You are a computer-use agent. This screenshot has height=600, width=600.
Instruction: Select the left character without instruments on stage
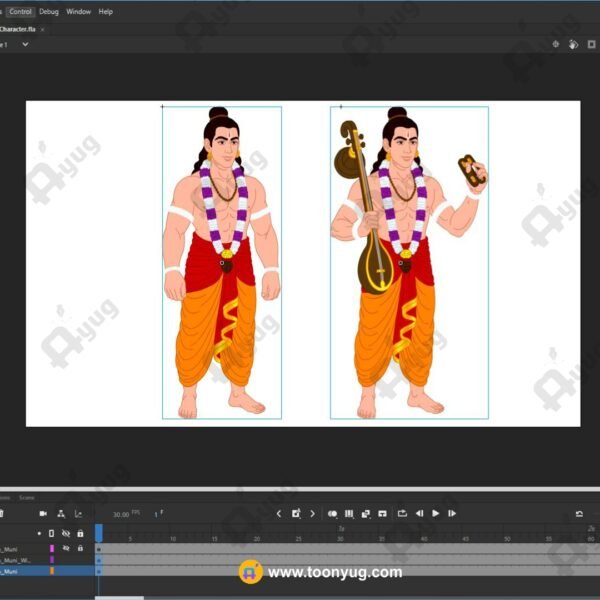(222, 262)
